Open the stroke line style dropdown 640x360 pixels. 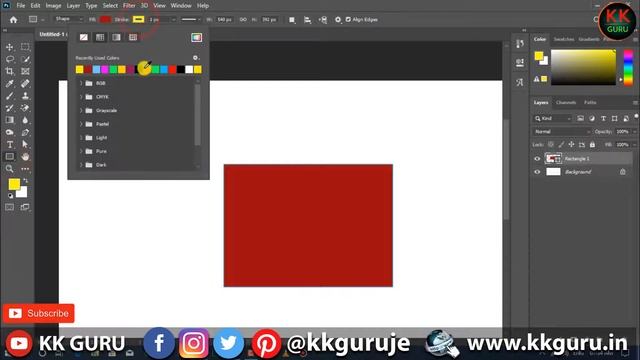click(x=191, y=20)
